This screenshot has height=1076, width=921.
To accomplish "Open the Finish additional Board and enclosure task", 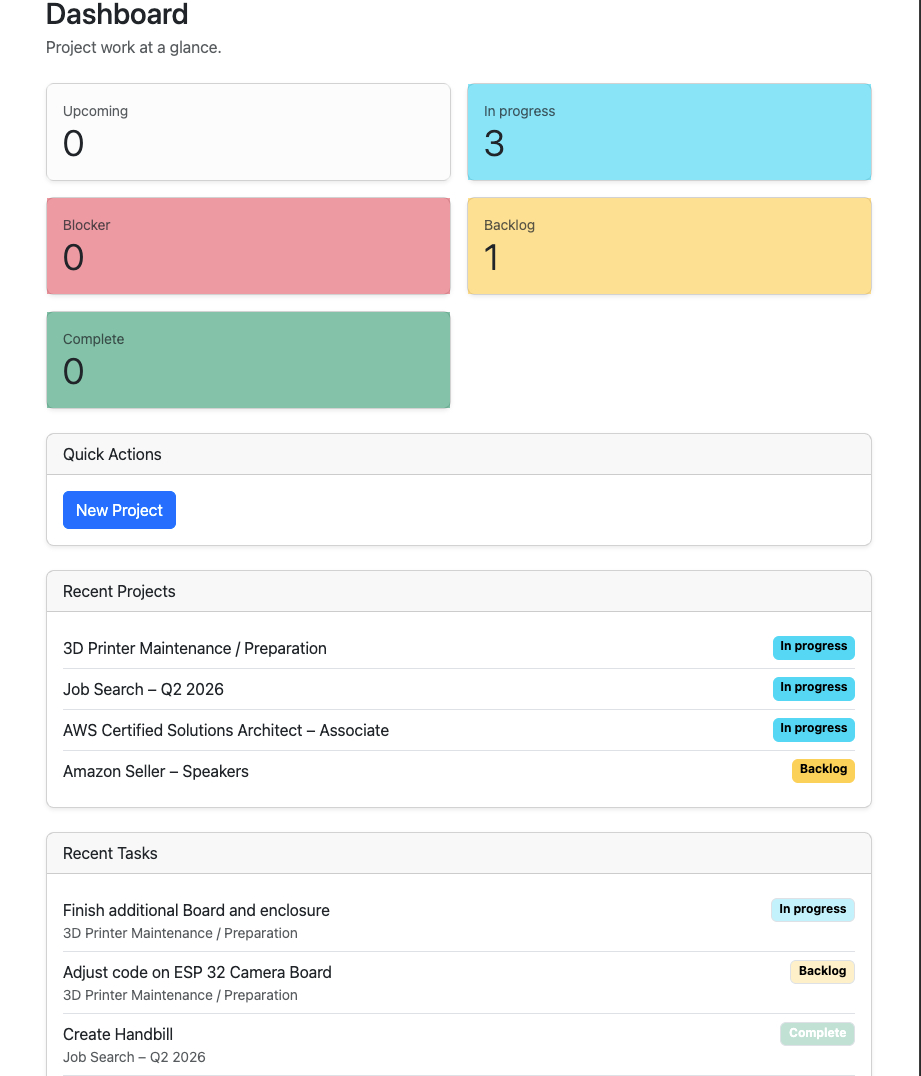I will point(196,910).
